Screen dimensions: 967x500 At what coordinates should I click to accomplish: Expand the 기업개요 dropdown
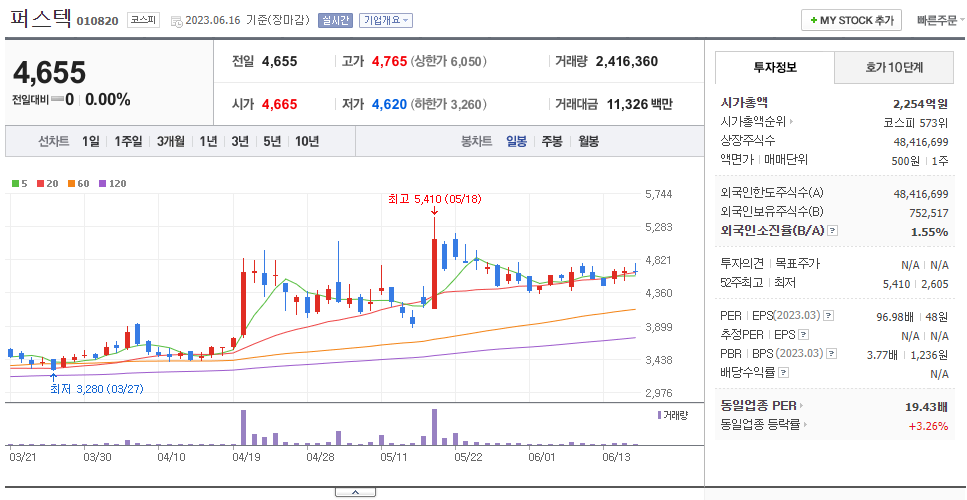click(385, 20)
